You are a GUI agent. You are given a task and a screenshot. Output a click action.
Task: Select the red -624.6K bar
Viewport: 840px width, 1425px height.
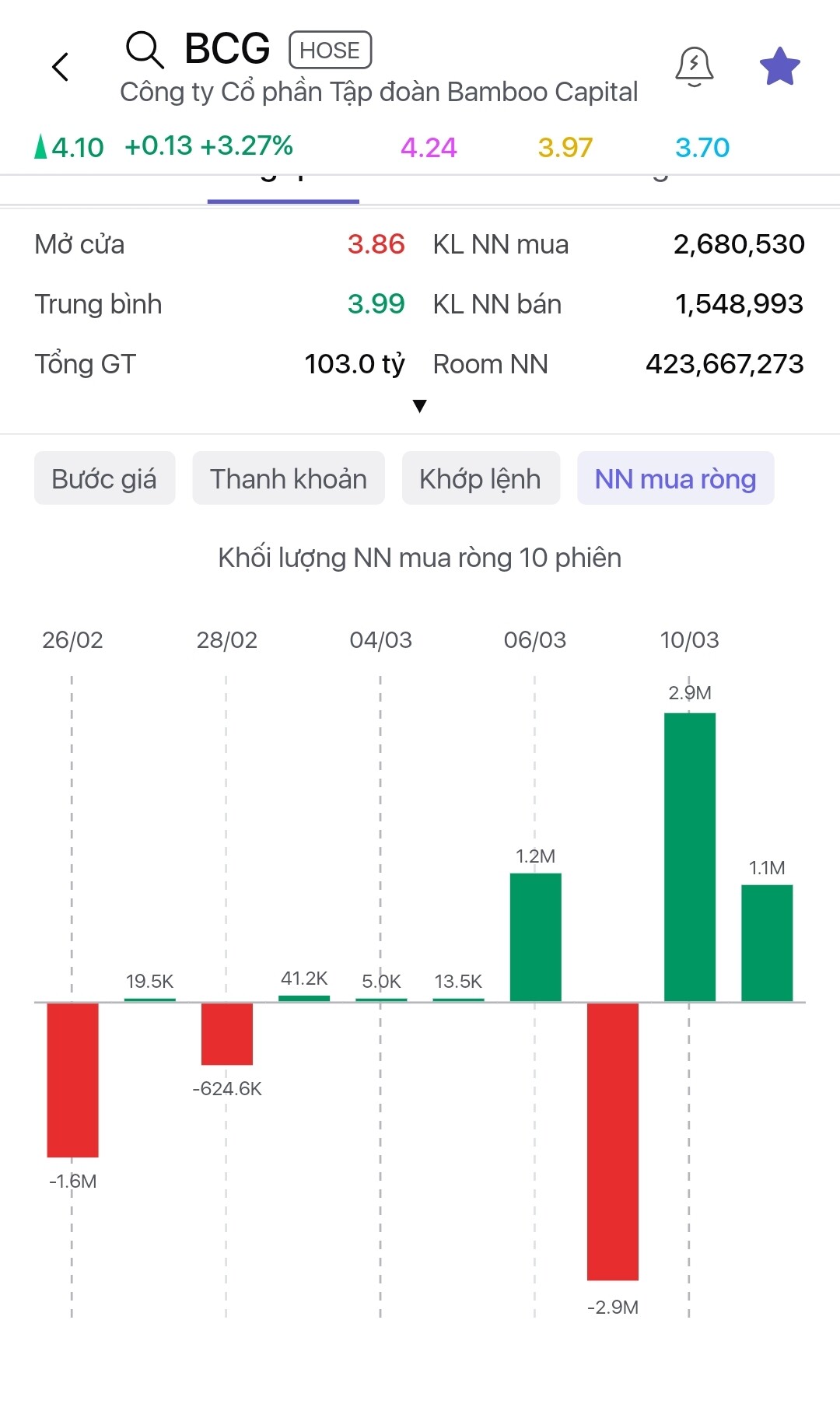(227, 1034)
